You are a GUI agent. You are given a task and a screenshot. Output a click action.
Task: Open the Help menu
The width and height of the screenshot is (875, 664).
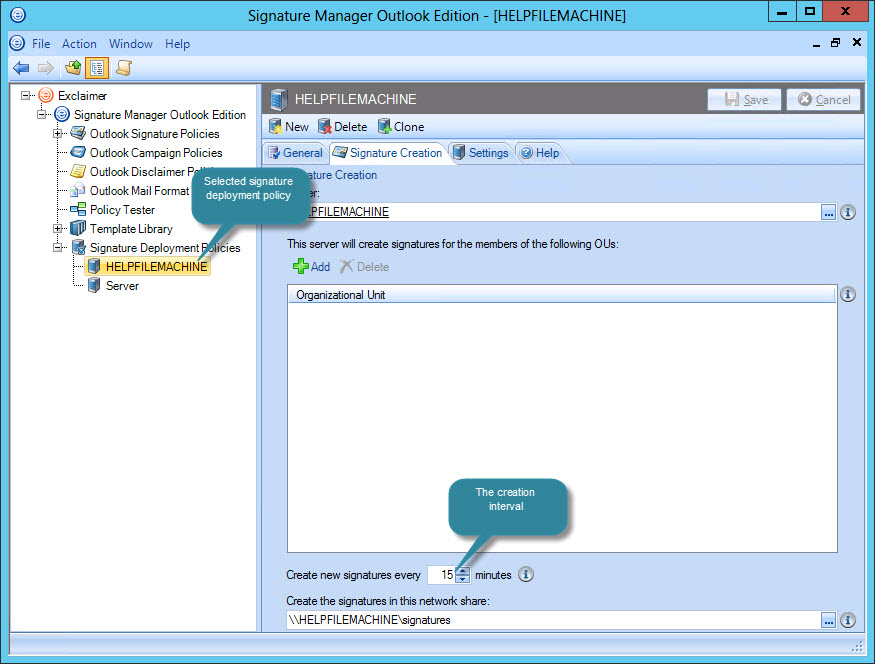(177, 44)
